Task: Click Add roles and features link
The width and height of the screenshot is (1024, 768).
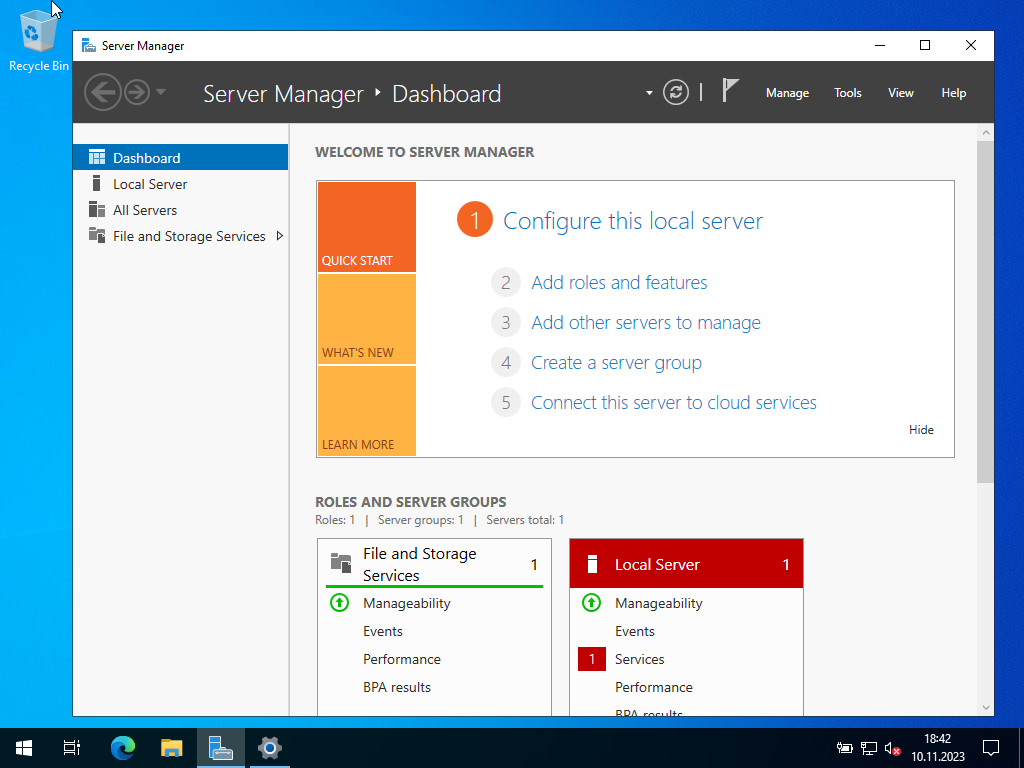Action: (619, 282)
